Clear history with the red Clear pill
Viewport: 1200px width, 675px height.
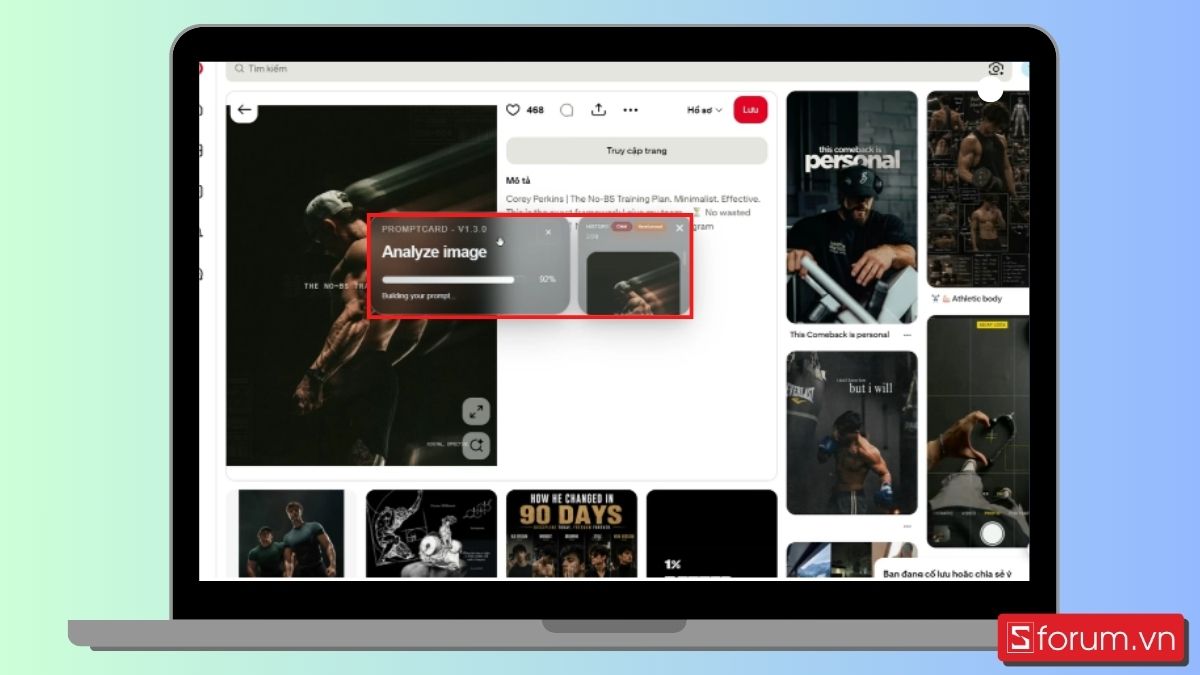tap(621, 227)
